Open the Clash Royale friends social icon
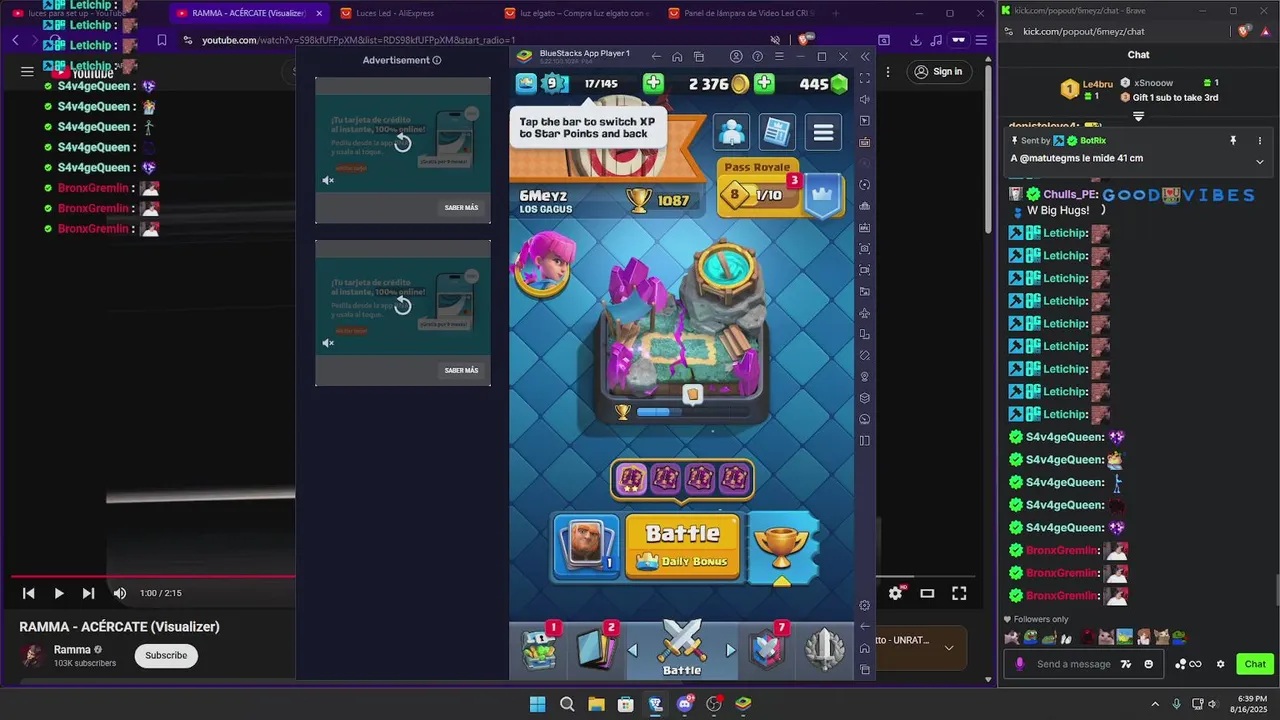 pos(732,132)
